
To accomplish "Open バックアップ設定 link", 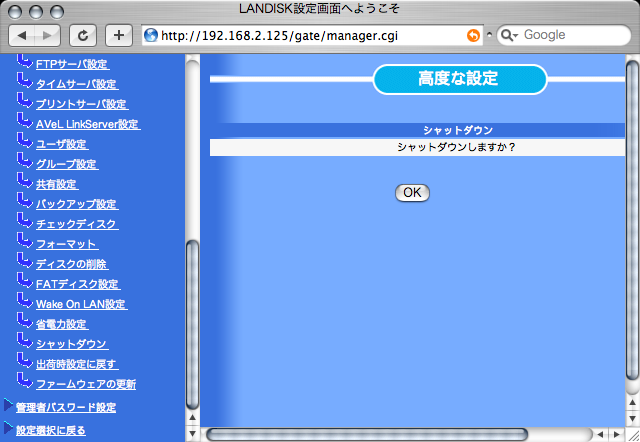I will tap(77, 204).
